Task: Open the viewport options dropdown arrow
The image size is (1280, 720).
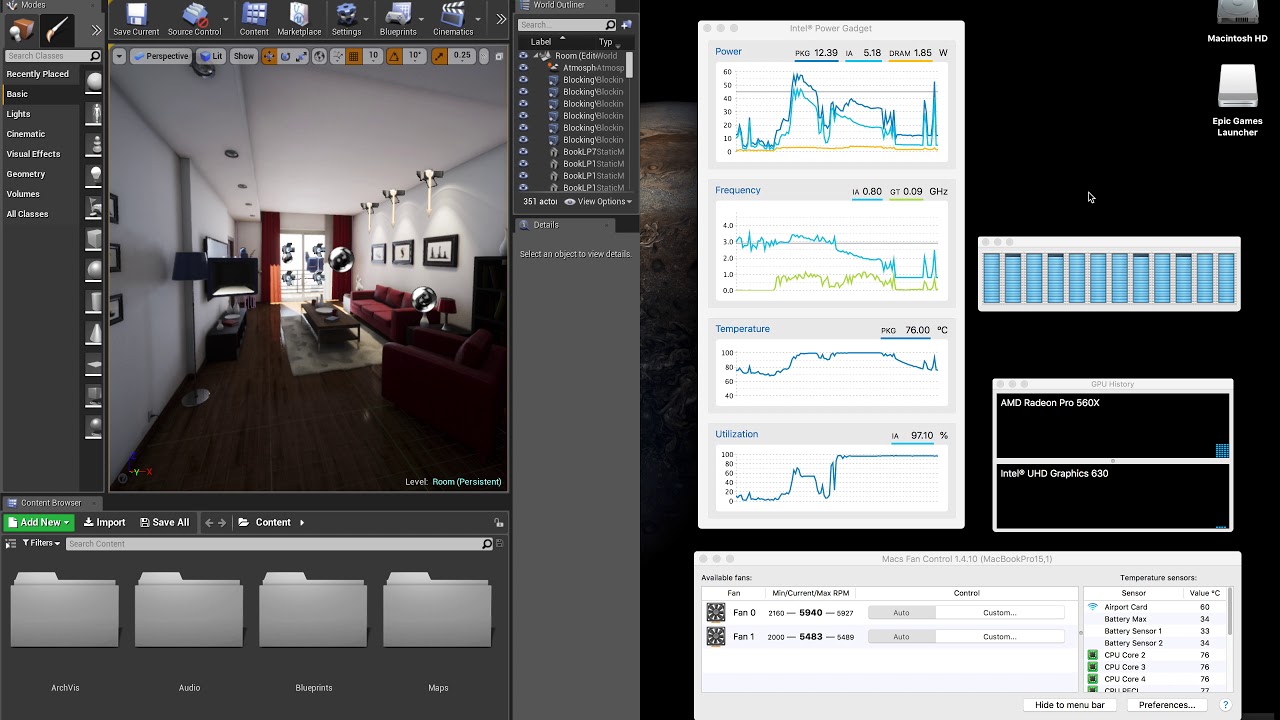Action: pyautogui.click(x=119, y=56)
